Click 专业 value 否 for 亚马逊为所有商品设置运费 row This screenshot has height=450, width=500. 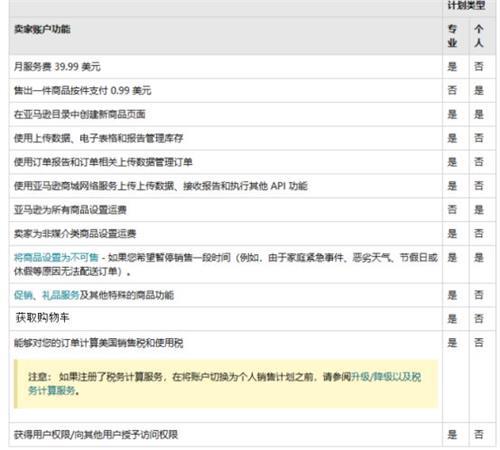click(452, 210)
